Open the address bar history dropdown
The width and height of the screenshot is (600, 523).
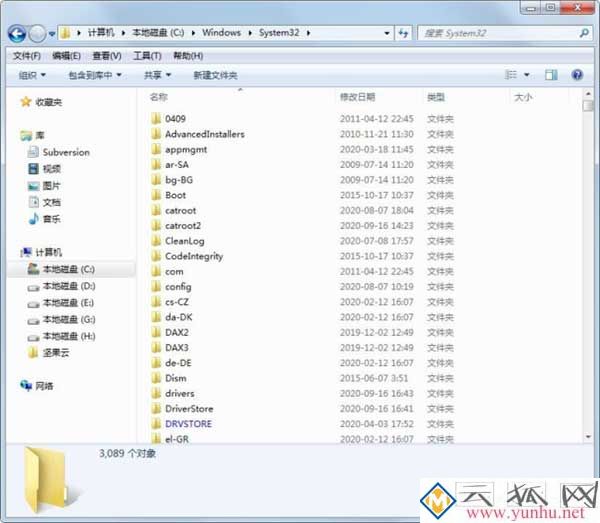coord(387,33)
